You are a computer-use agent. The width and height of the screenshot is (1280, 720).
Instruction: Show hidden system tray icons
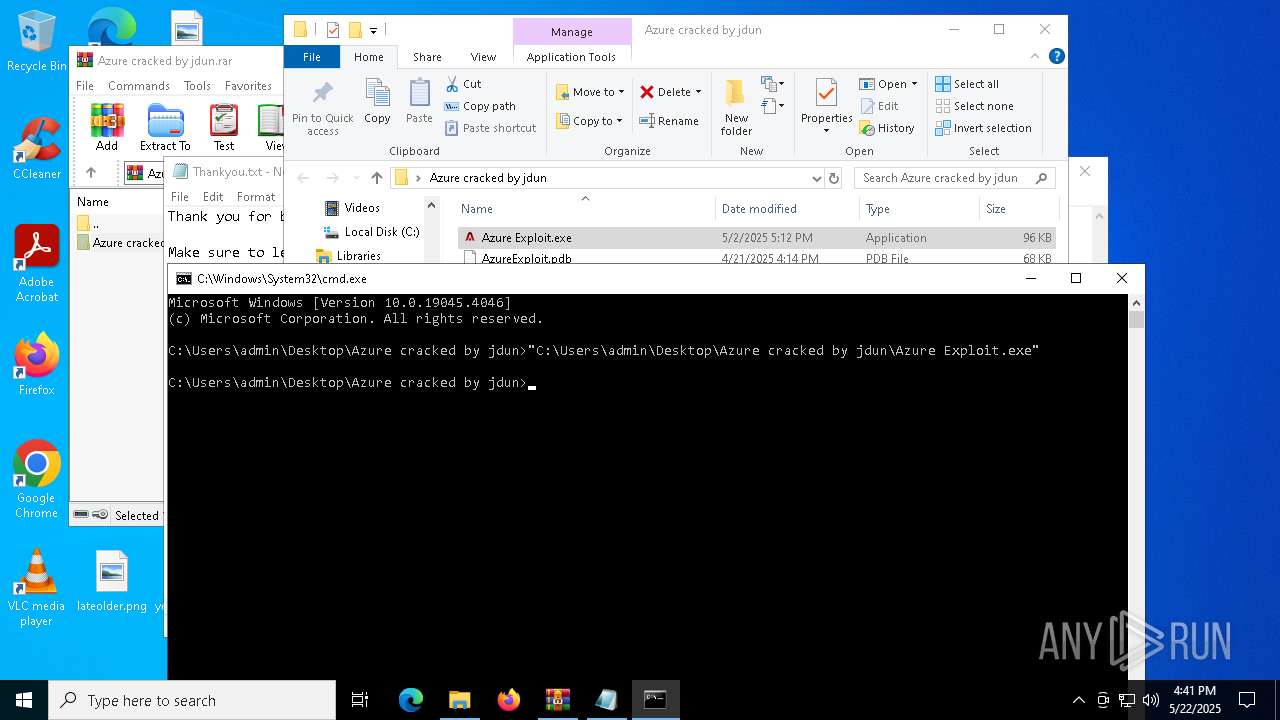(x=1078, y=700)
